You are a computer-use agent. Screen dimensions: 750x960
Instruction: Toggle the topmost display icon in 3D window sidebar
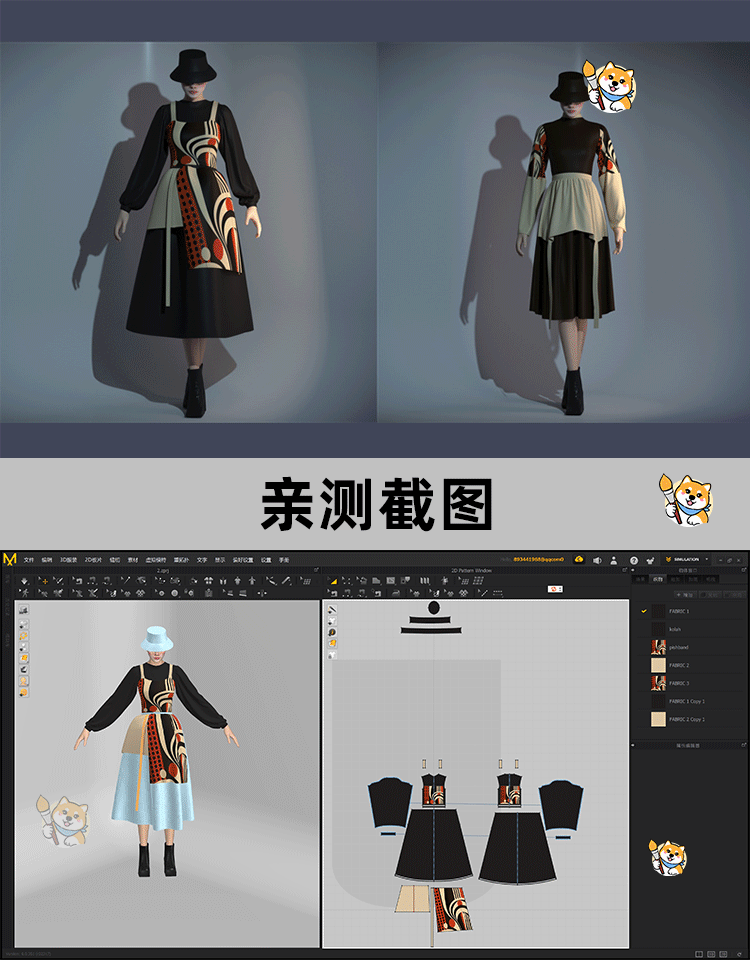tap(23, 610)
